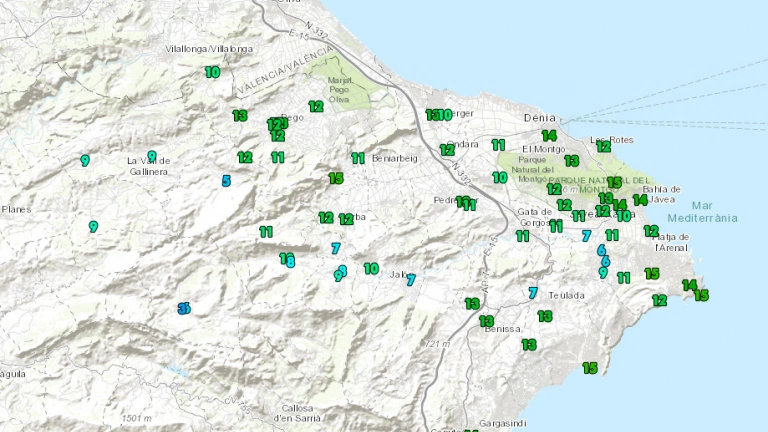Click the 13 marker inside Montgó park
The height and width of the screenshot is (432, 768).
571,160
